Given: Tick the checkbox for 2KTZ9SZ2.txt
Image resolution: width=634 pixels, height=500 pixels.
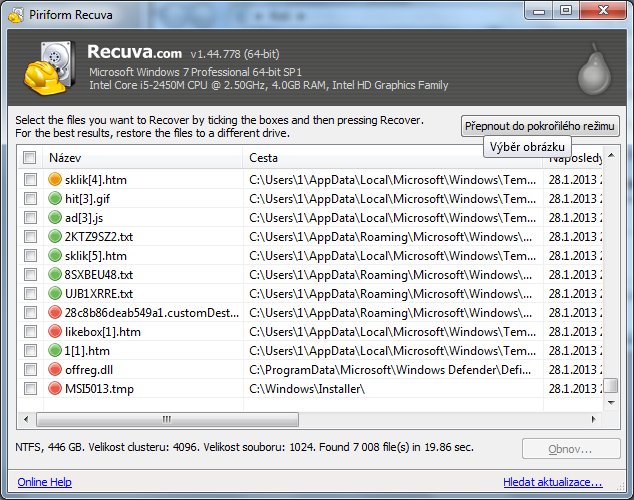Looking at the screenshot, I should click(x=30, y=236).
